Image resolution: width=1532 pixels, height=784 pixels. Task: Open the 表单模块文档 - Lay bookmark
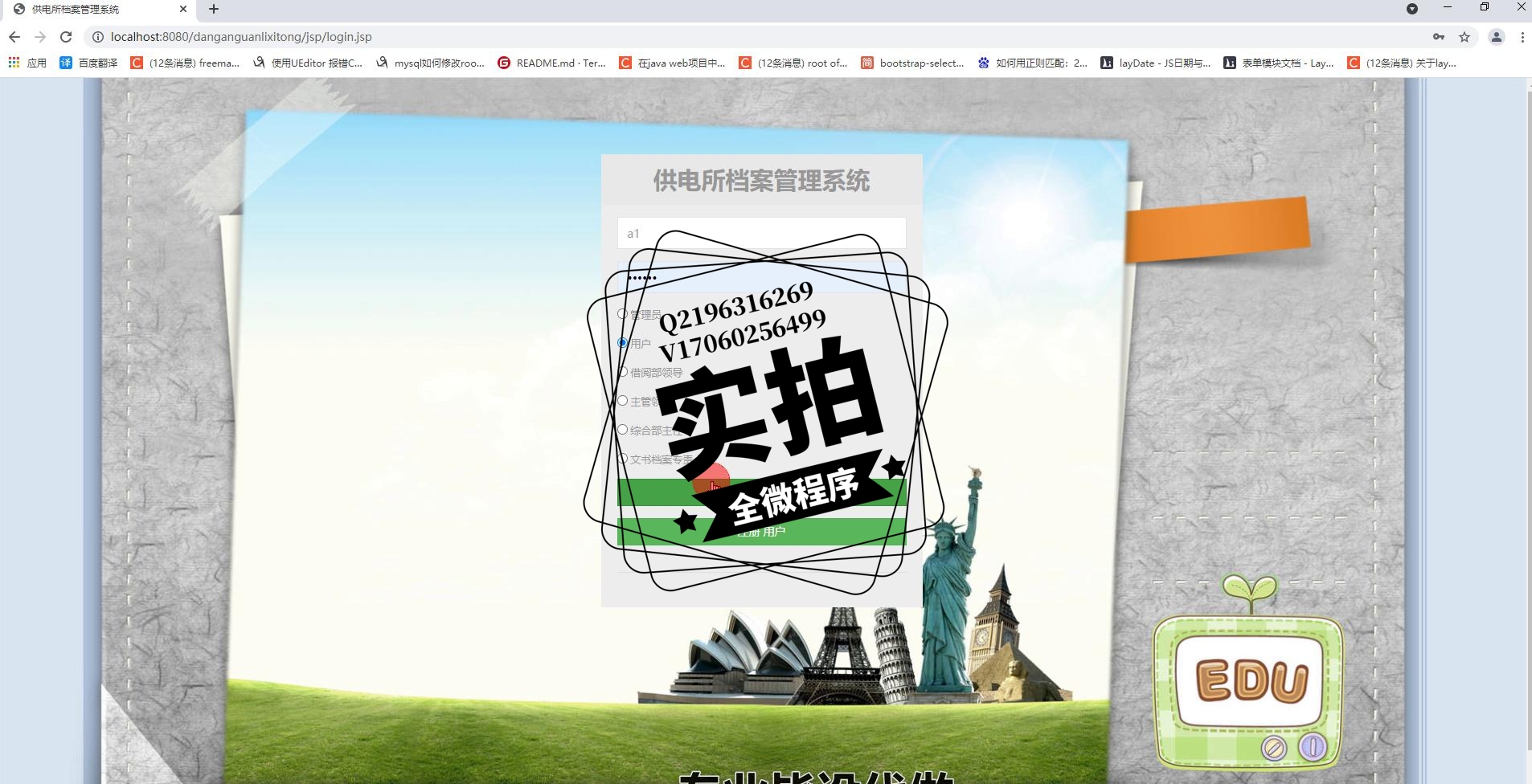pyautogui.click(x=1279, y=63)
